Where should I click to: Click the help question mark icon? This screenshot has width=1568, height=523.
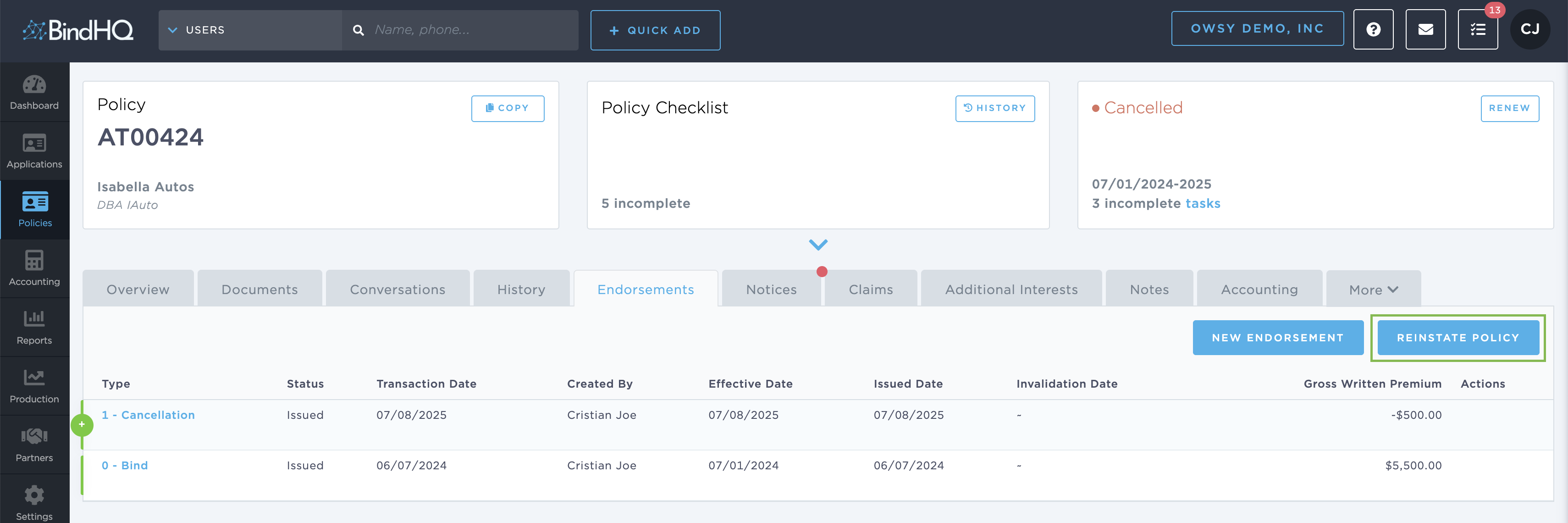(1373, 30)
